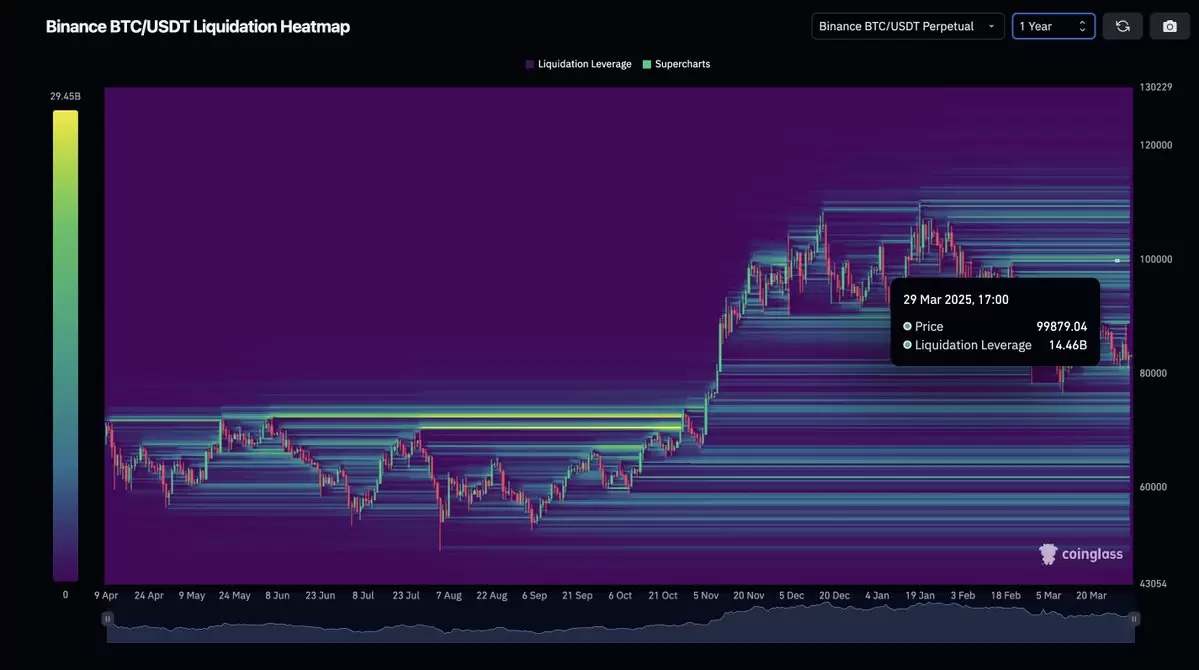This screenshot has height=670, width=1199.
Task: Click the refresh chart icon
Action: (x=1122, y=26)
